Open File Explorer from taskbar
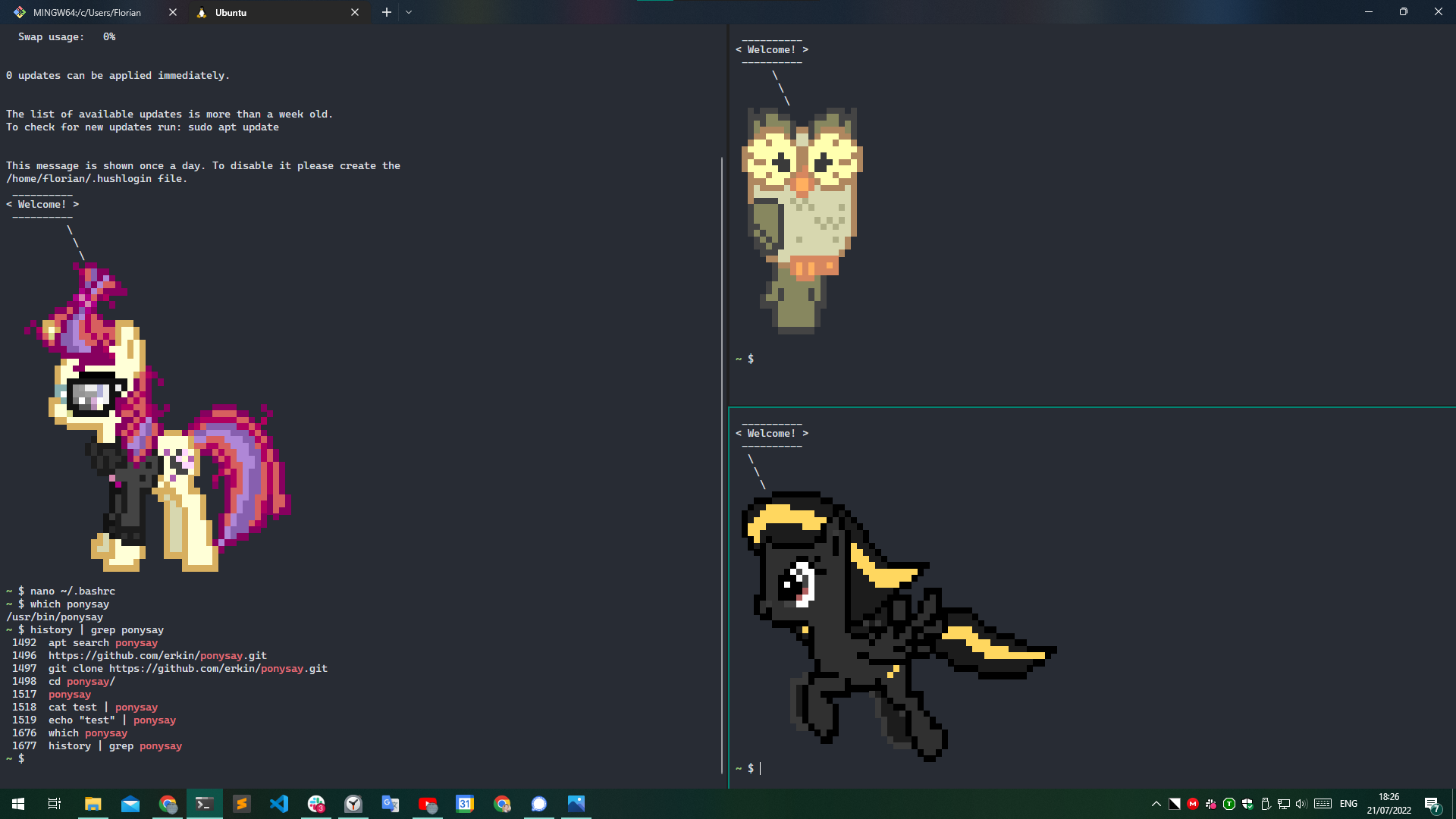Viewport: 1456px width, 819px height. (x=93, y=804)
